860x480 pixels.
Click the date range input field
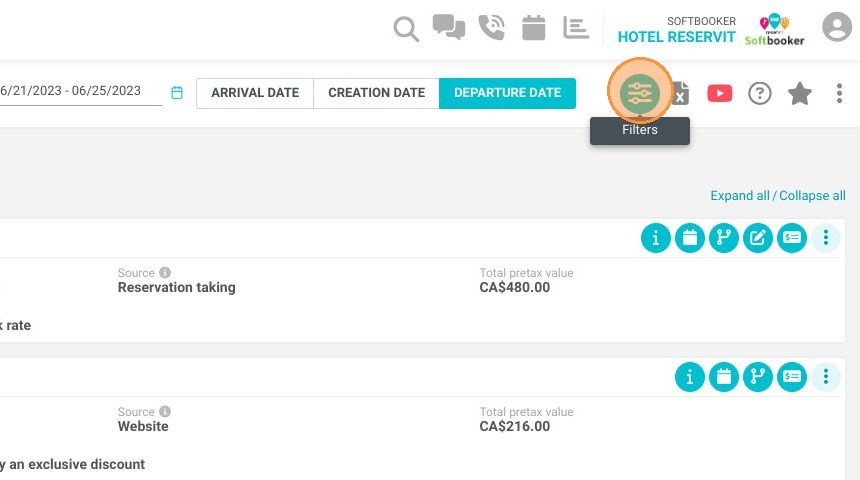(80, 91)
